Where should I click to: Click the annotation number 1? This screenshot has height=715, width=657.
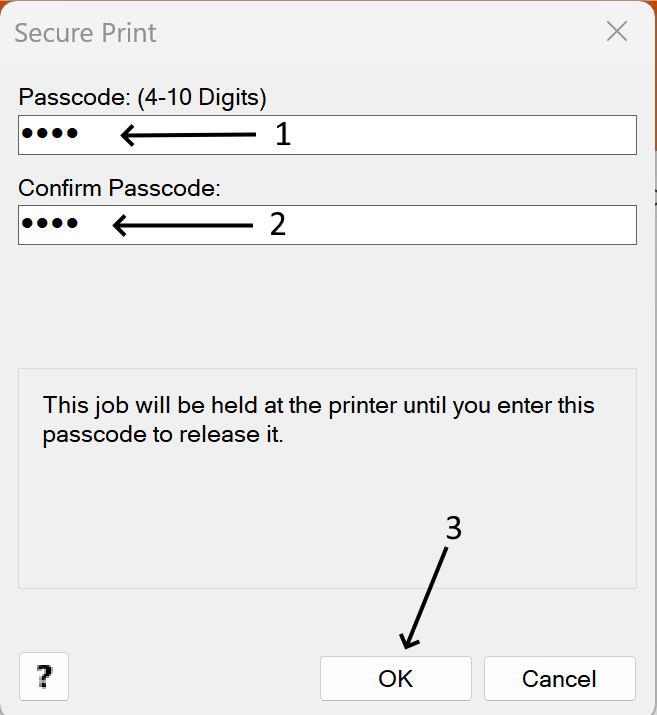(283, 134)
